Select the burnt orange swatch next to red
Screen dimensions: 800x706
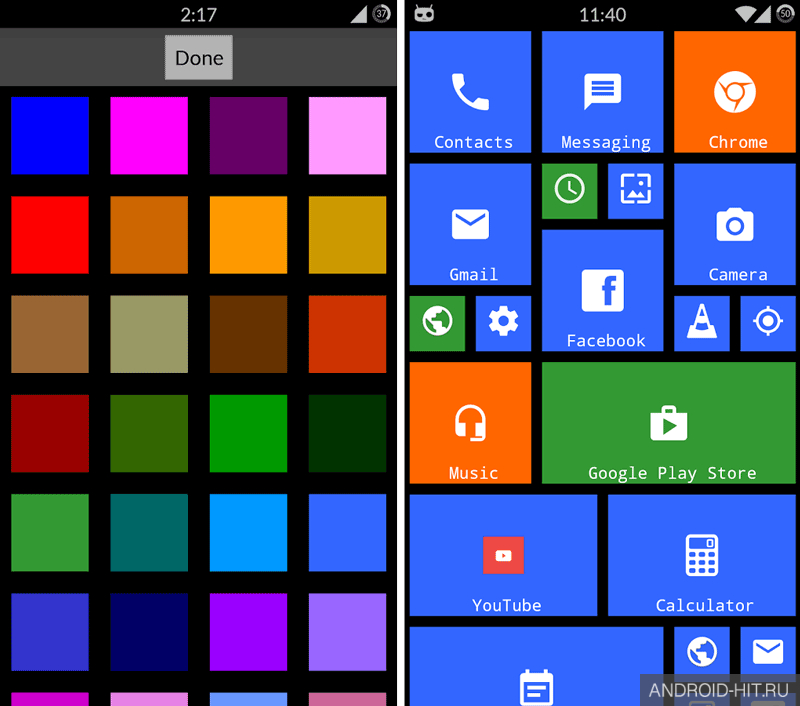149,235
